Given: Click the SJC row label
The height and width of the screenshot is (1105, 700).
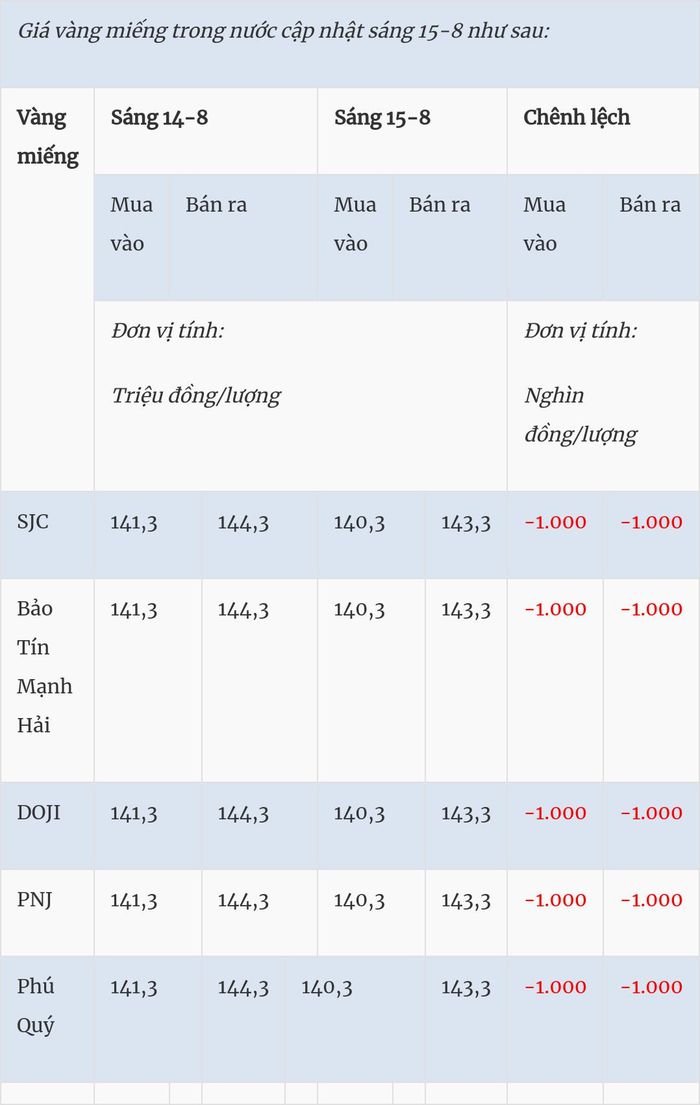Looking at the screenshot, I should [x=32, y=522].
